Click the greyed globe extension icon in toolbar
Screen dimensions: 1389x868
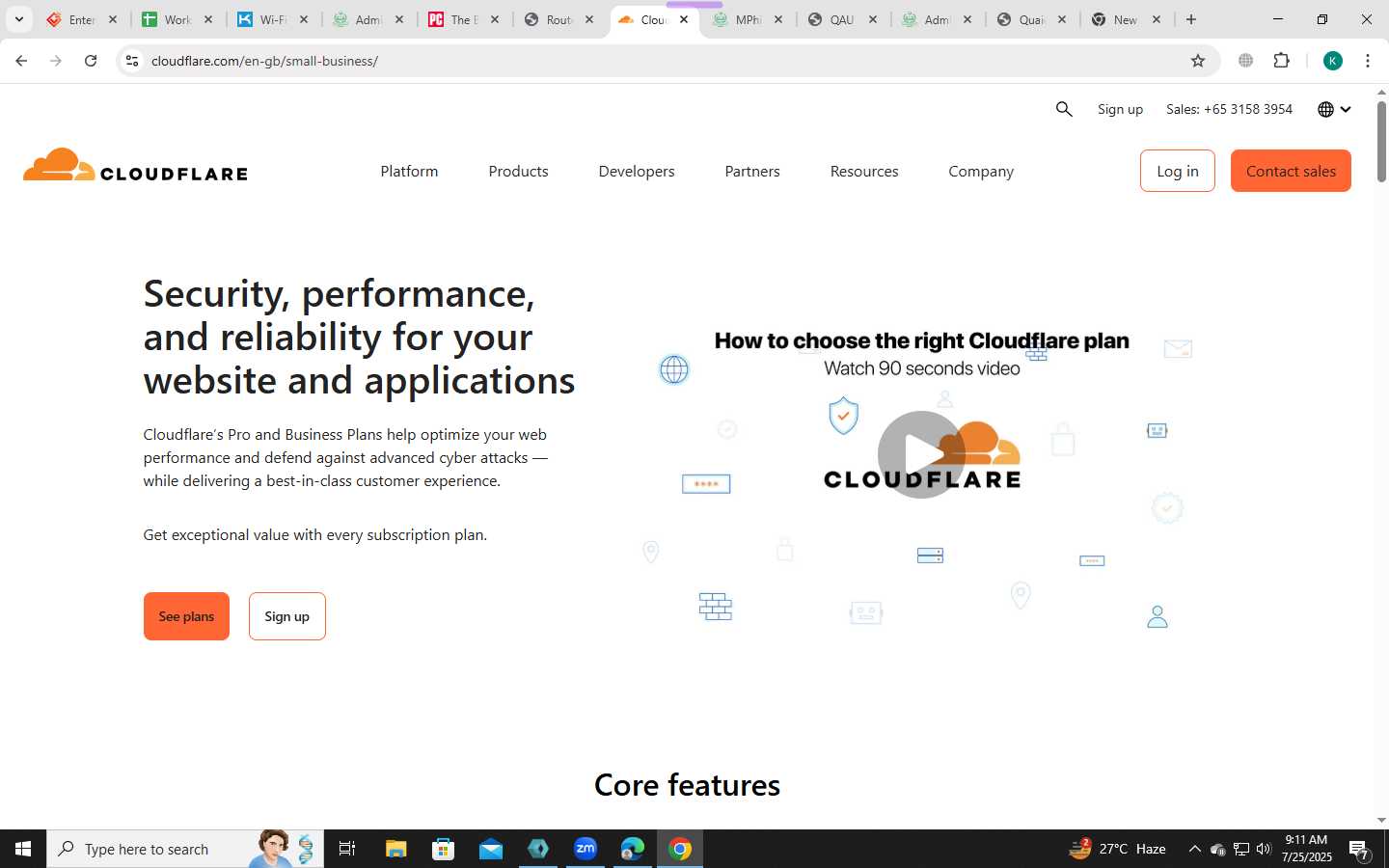pos(1246,61)
